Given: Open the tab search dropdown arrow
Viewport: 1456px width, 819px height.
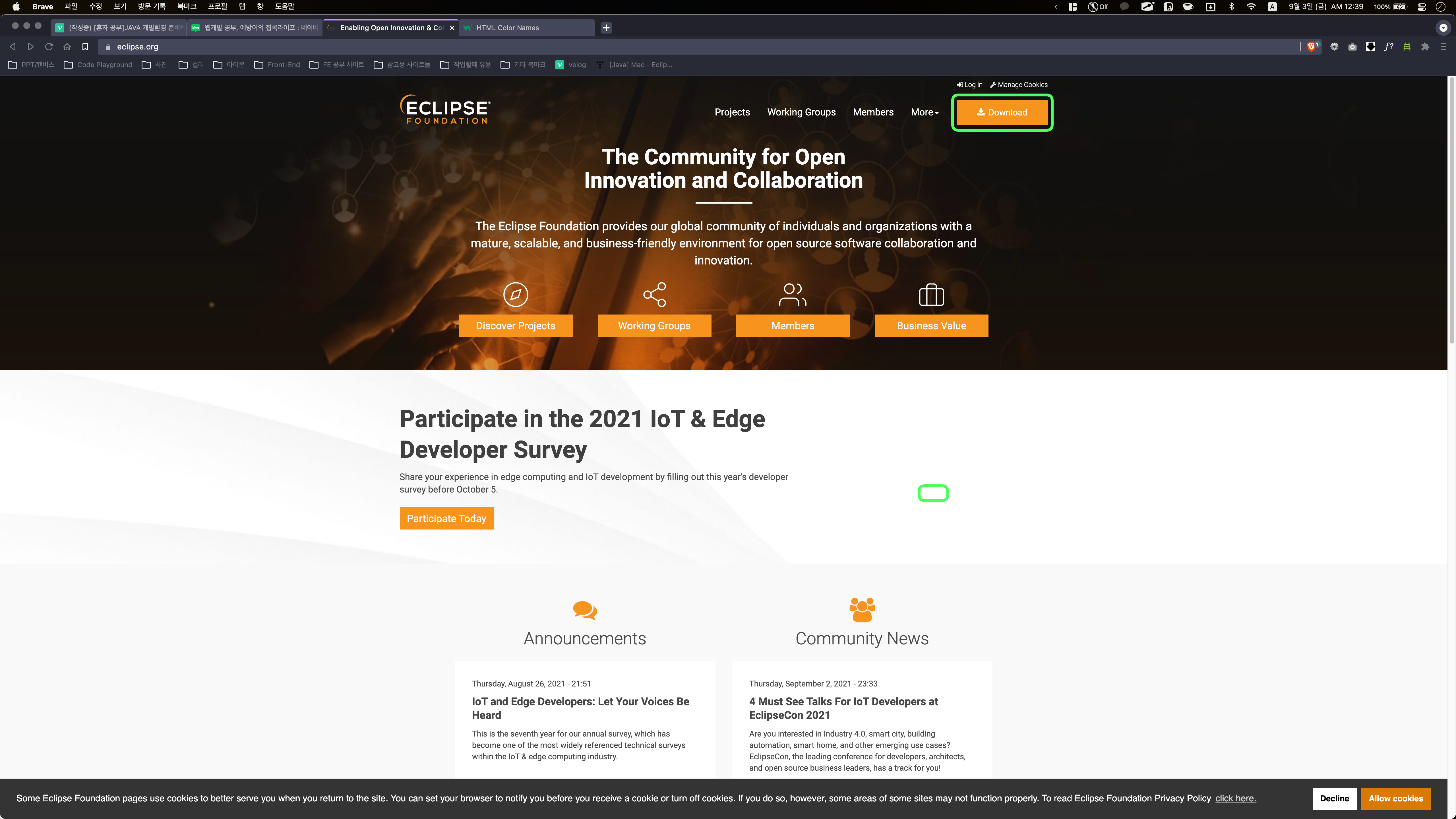Looking at the screenshot, I should click(x=1443, y=28).
